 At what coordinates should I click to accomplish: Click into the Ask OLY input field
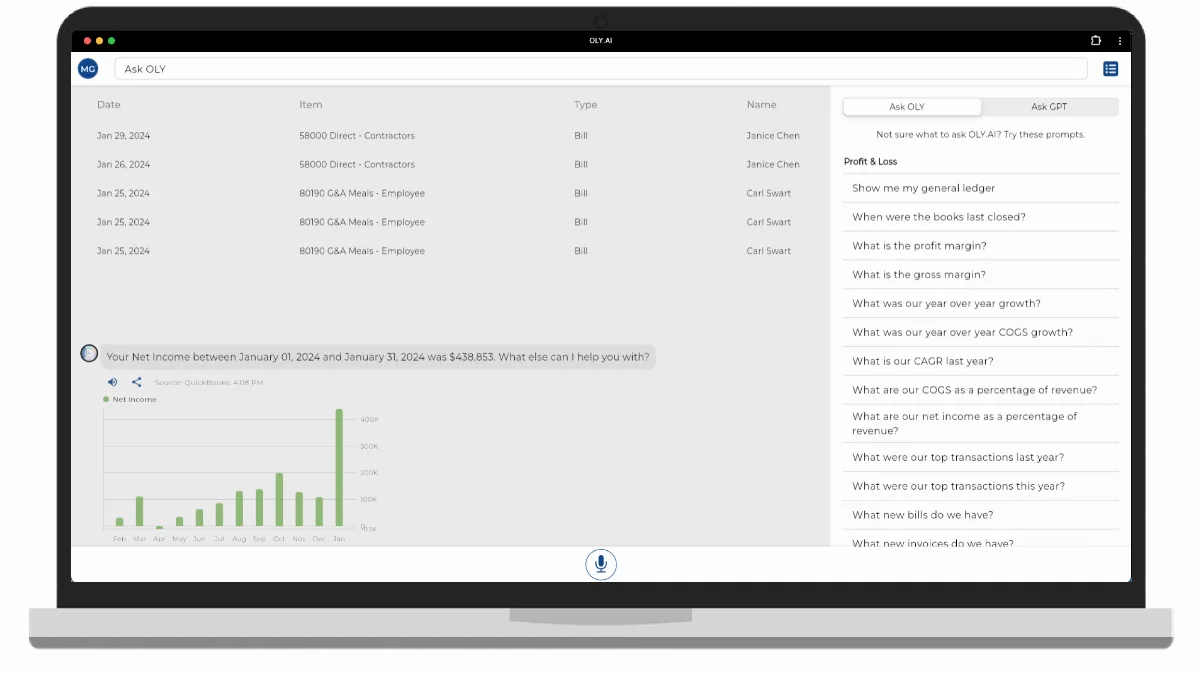click(601, 69)
